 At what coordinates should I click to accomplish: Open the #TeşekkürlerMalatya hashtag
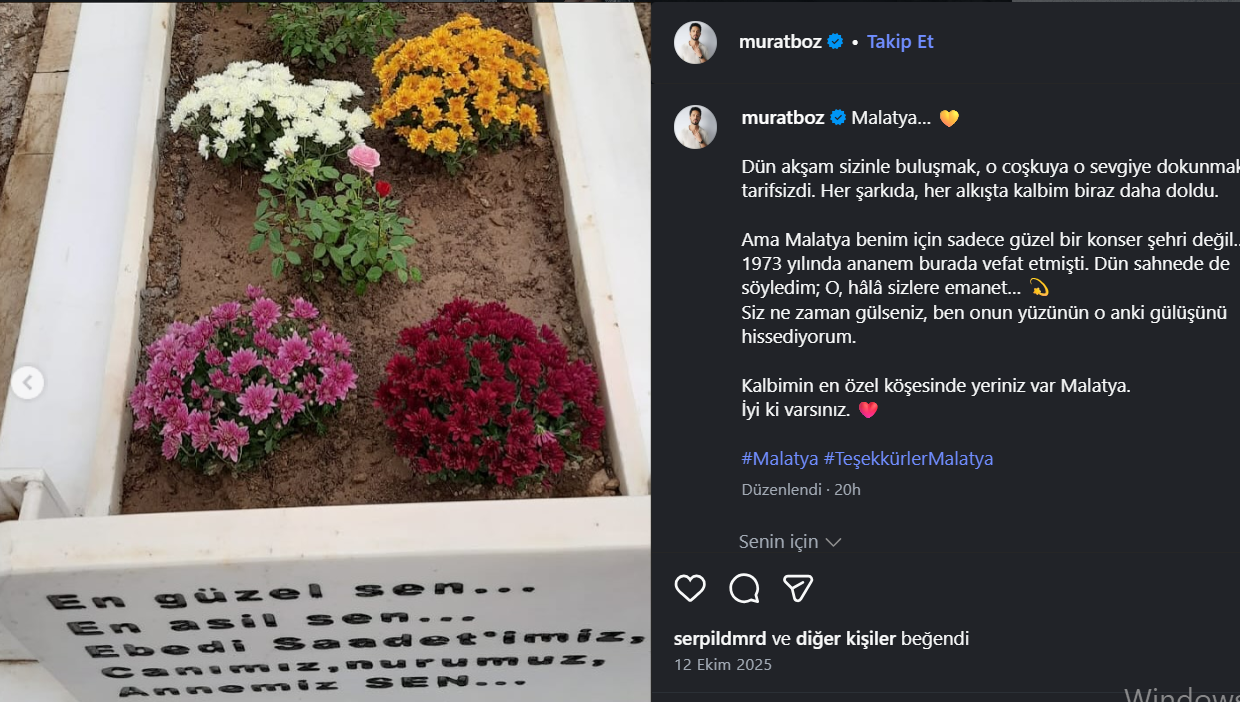pyautogui.click(x=908, y=459)
